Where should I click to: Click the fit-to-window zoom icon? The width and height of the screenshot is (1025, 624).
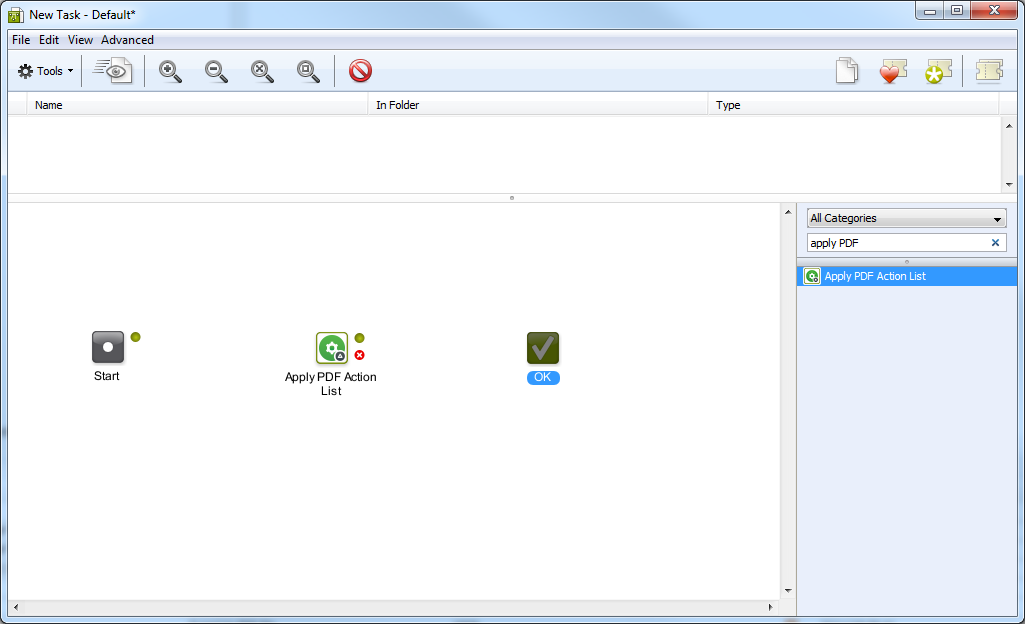[x=308, y=71]
